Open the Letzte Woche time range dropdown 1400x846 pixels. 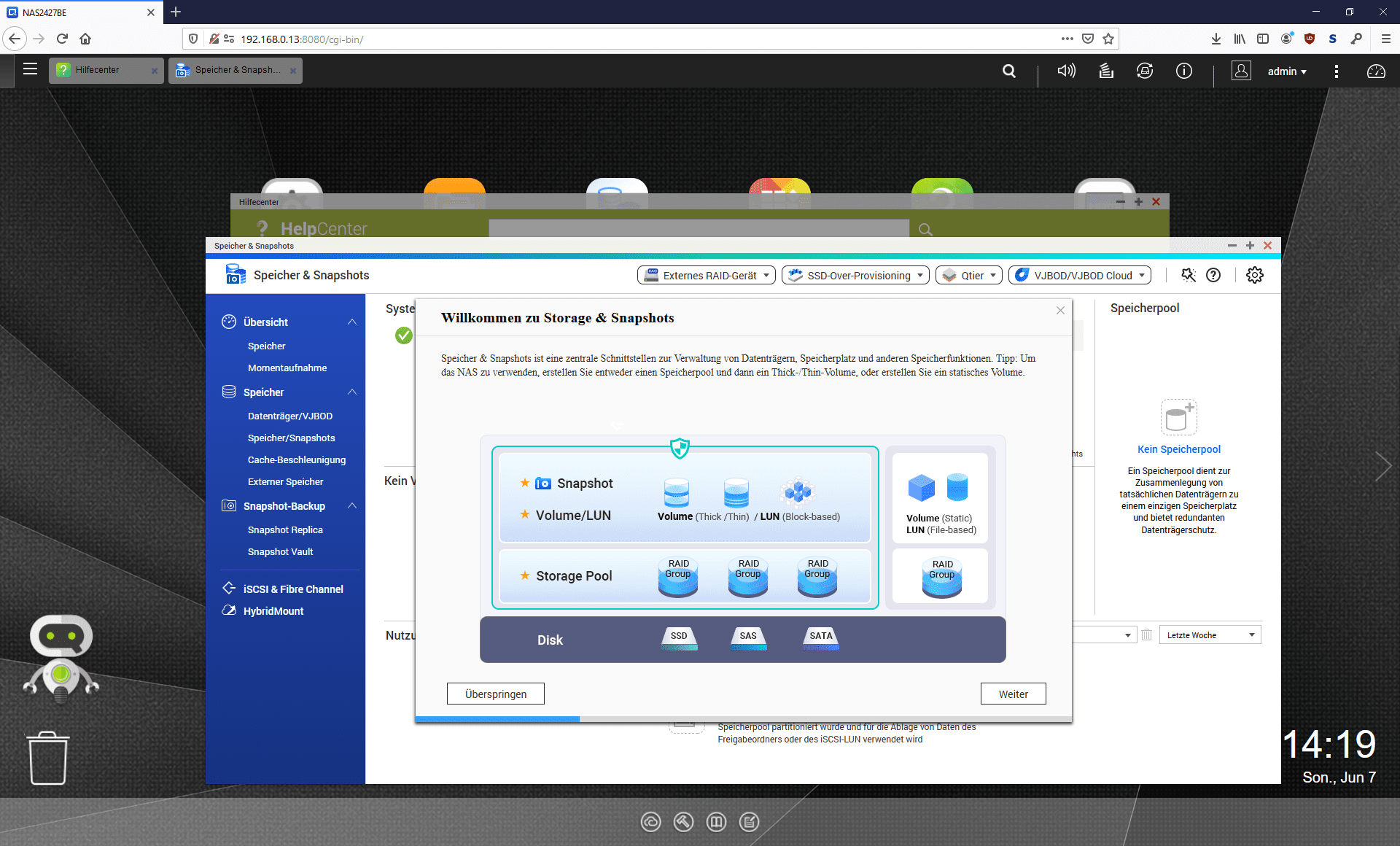(1210, 635)
